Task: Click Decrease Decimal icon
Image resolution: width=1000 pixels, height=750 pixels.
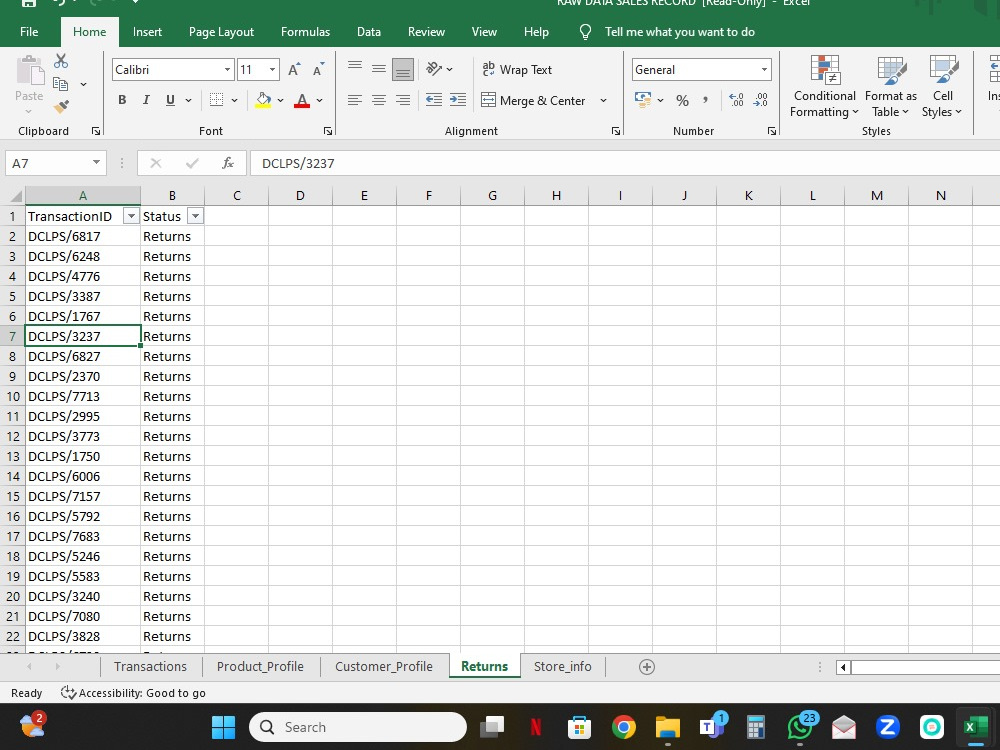Action: 760,100
